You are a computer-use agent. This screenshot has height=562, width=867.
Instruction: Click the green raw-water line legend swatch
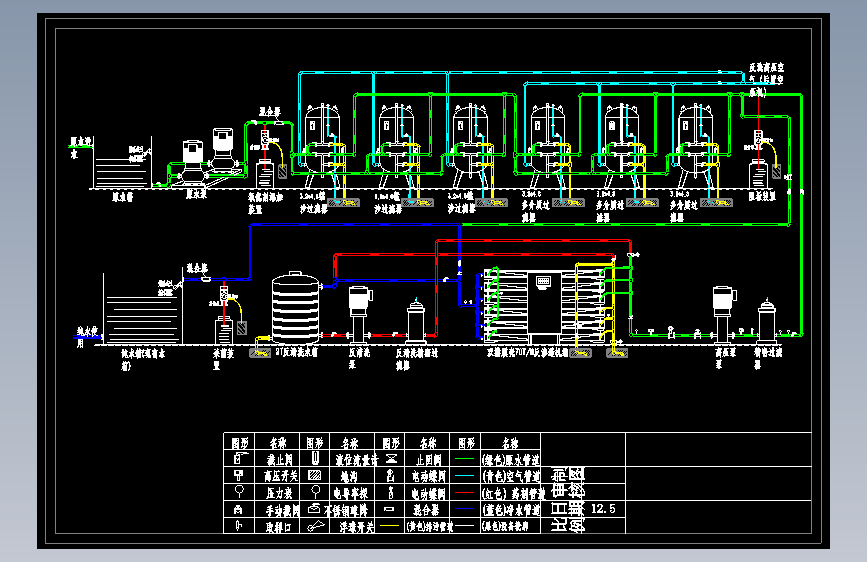464,459
